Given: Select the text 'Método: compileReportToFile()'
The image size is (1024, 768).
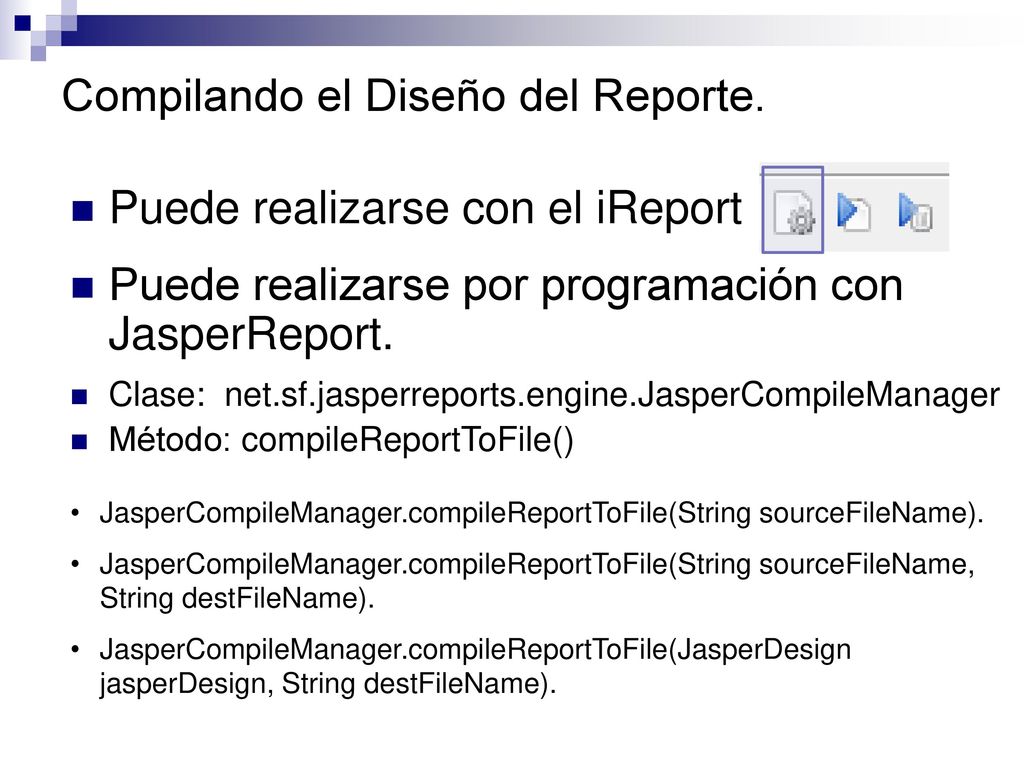Looking at the screenshot, I should pyautogui.click(x=341, y=440).
